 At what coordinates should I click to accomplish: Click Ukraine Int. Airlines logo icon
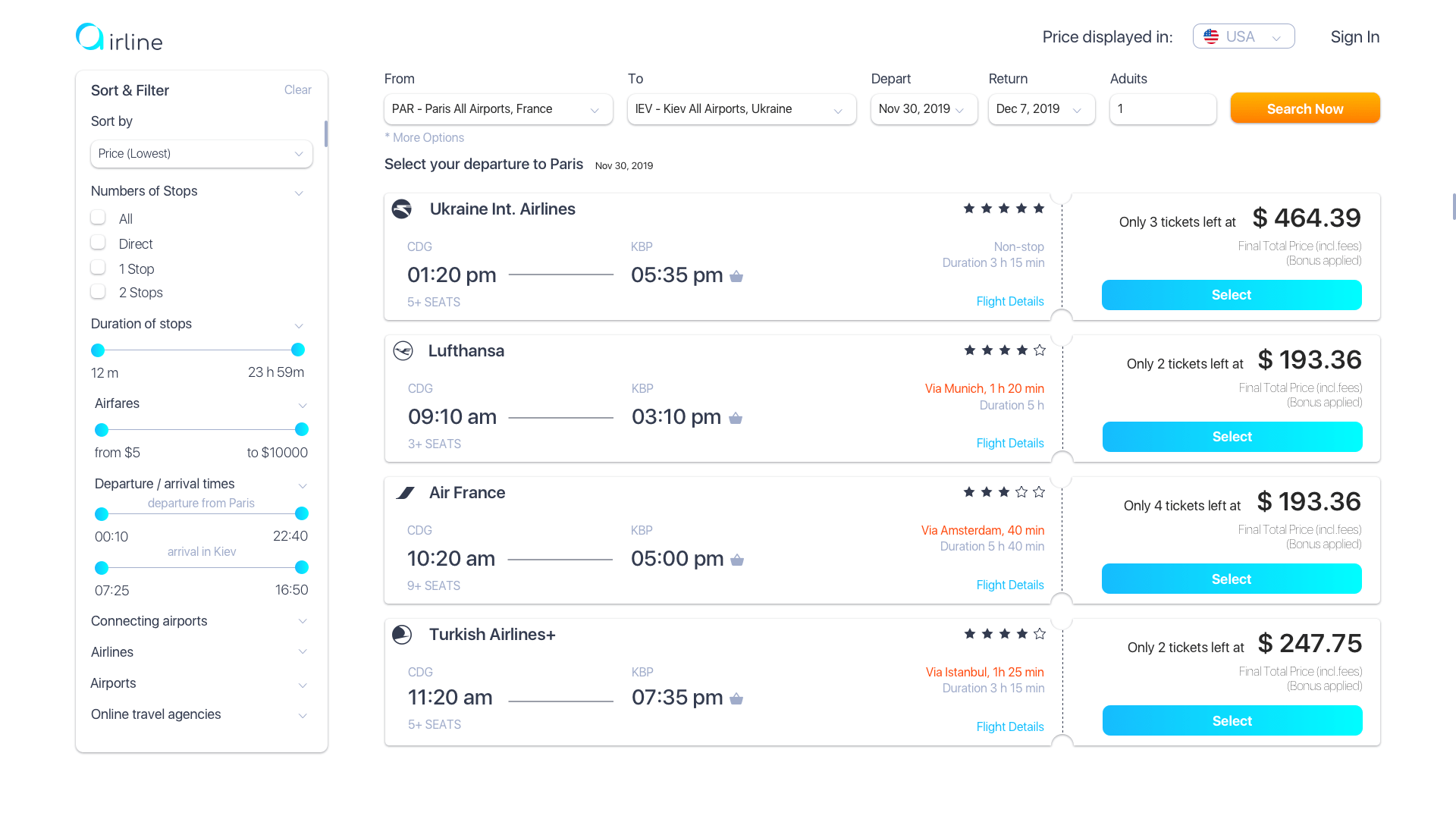402,209
